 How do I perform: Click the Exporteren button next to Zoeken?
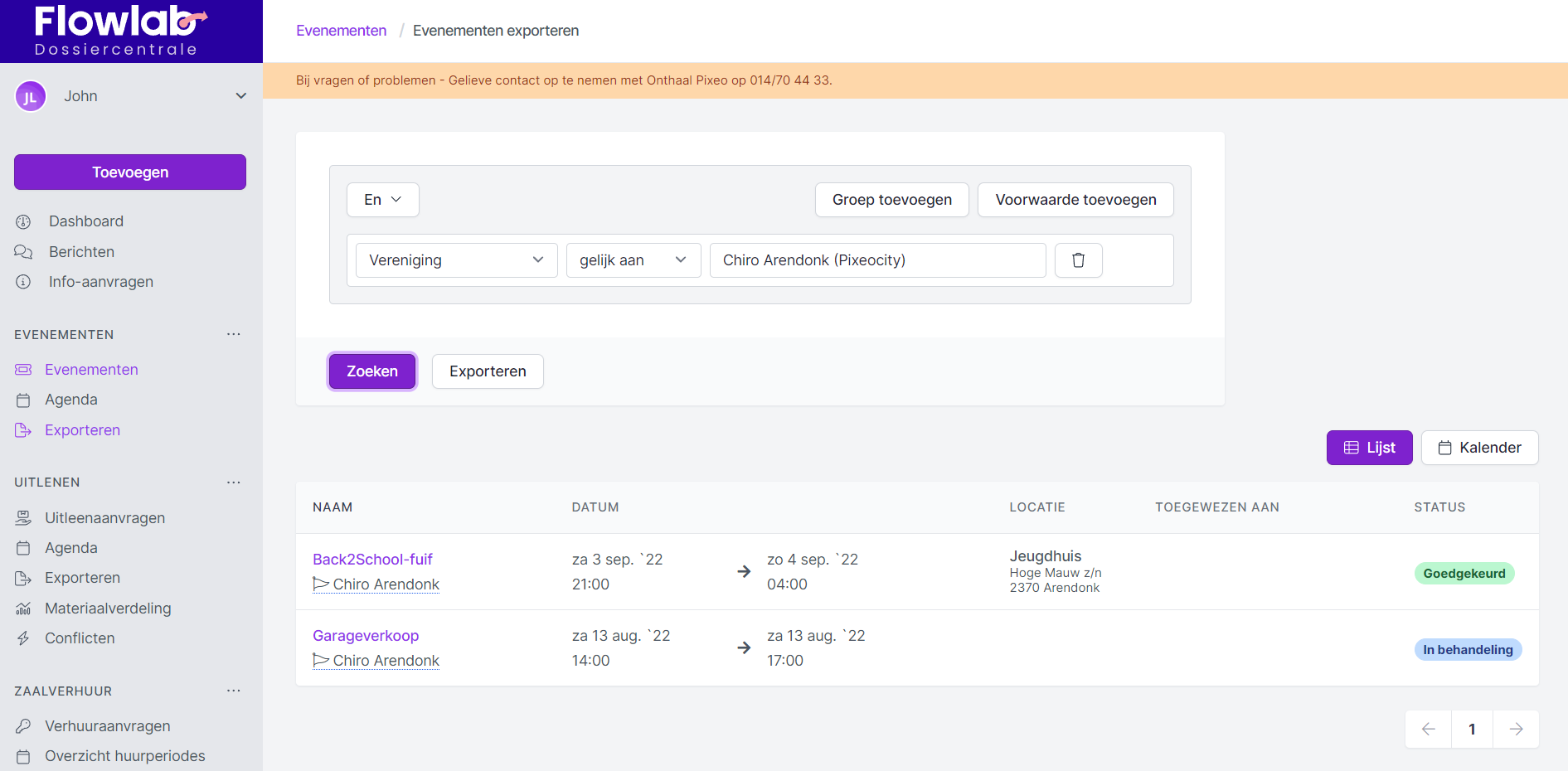(x=488, y=371)
